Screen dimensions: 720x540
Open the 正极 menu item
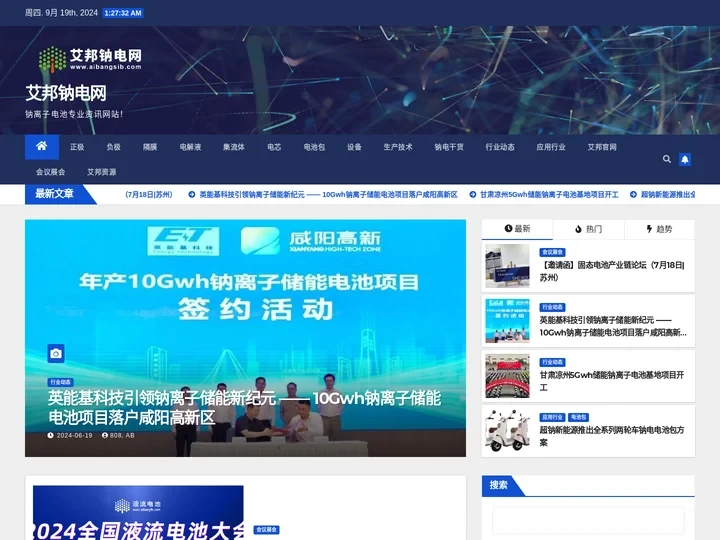(77, 147)
